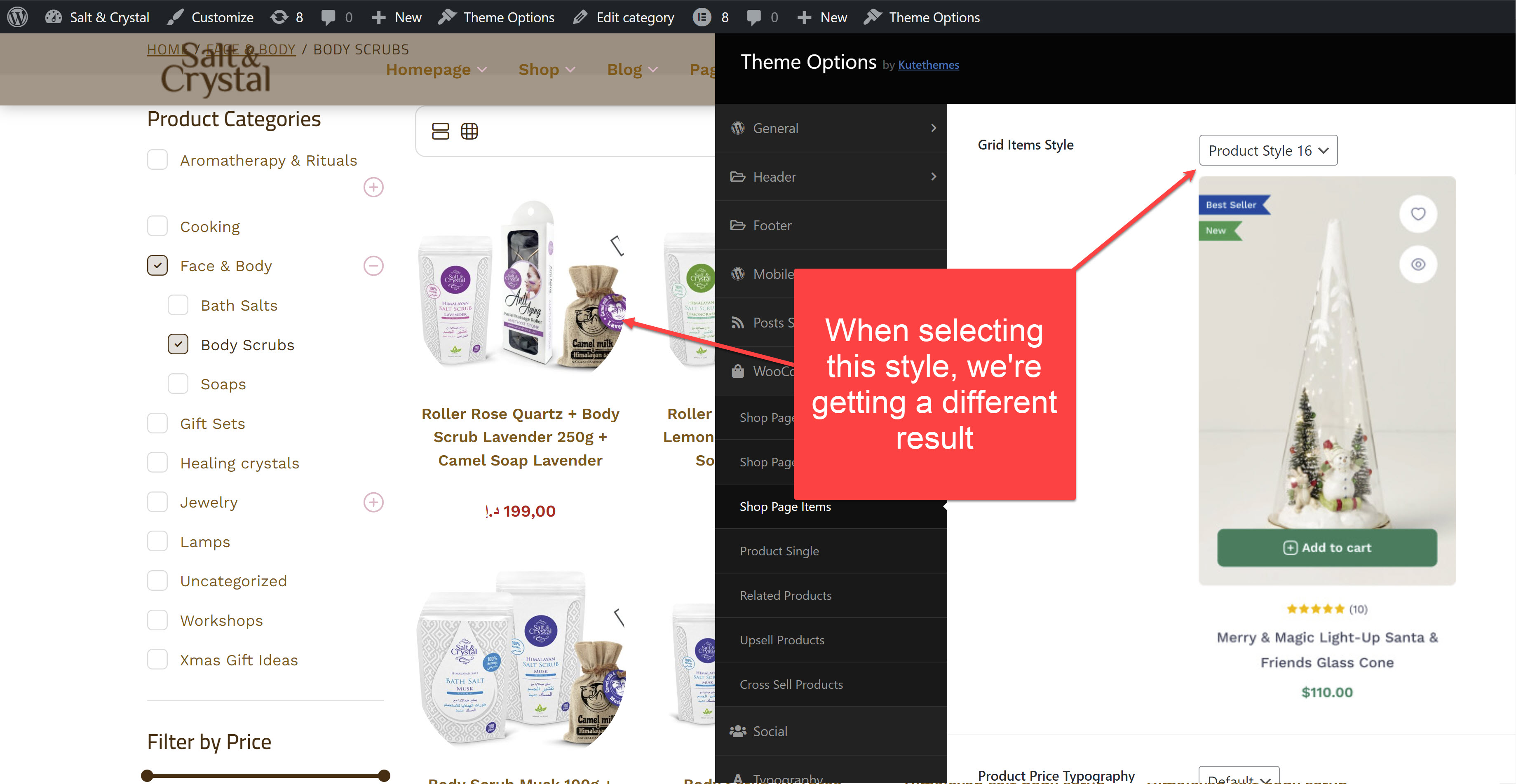The height and width of the screenshot is (784, 1516).
Task: Uncheck the Body Scrubs subcategory
Action: point(178,344)
